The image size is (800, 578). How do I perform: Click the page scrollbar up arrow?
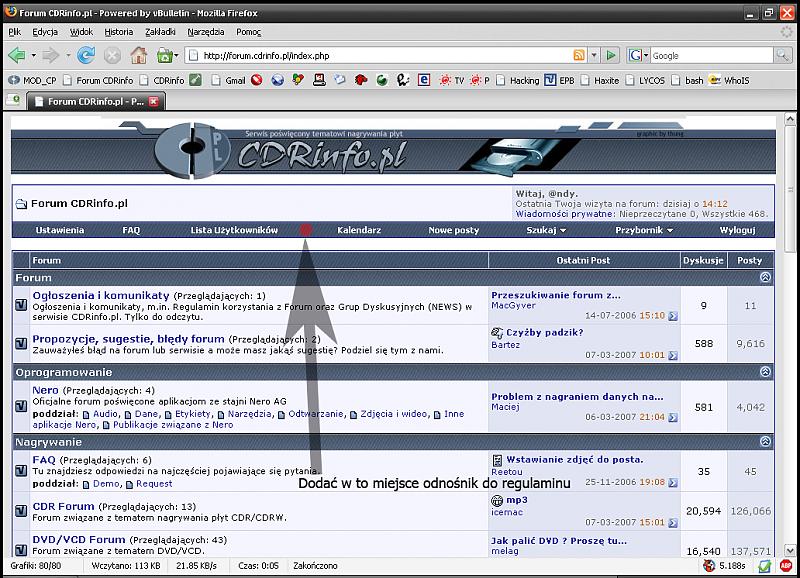click(790, 119)
